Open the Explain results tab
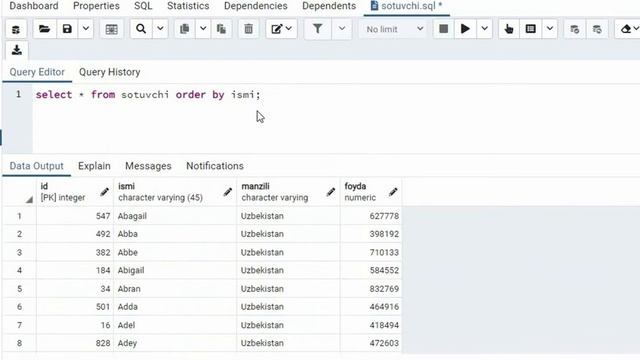 pos(94,166)
